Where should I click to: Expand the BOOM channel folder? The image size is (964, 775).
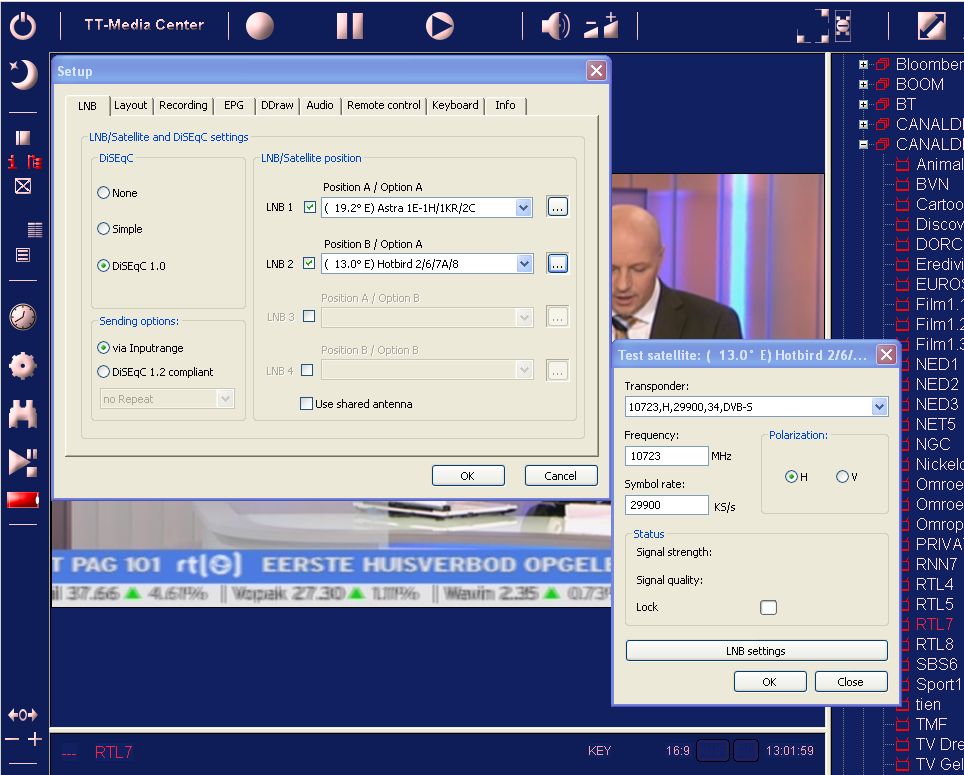pyautogui.click(x=863, y=85)
